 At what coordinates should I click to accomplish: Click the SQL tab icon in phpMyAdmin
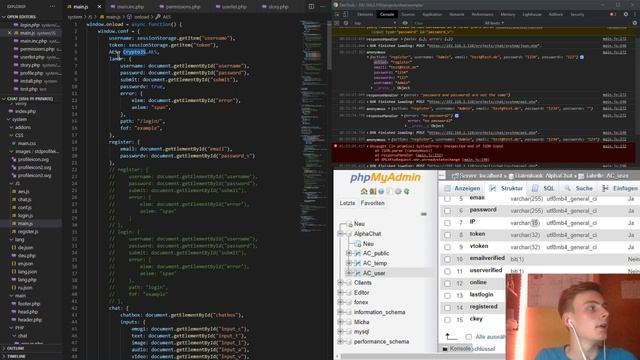pos(535,188)
